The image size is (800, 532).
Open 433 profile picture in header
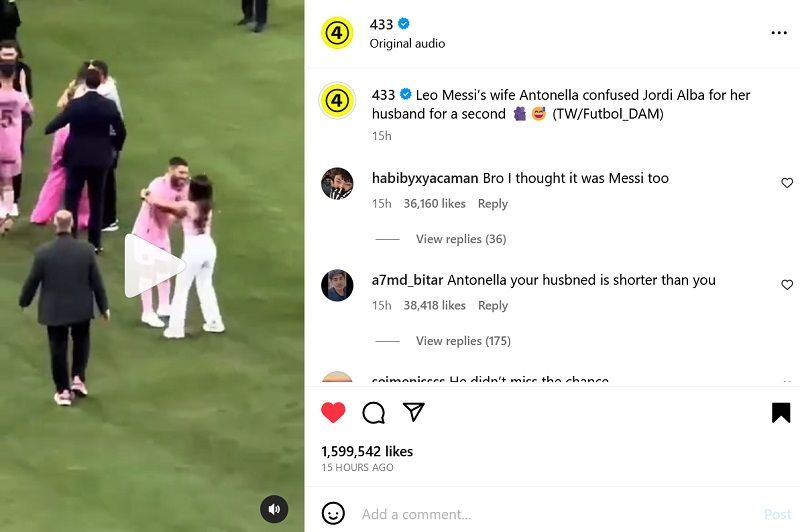tap(337, 33)
